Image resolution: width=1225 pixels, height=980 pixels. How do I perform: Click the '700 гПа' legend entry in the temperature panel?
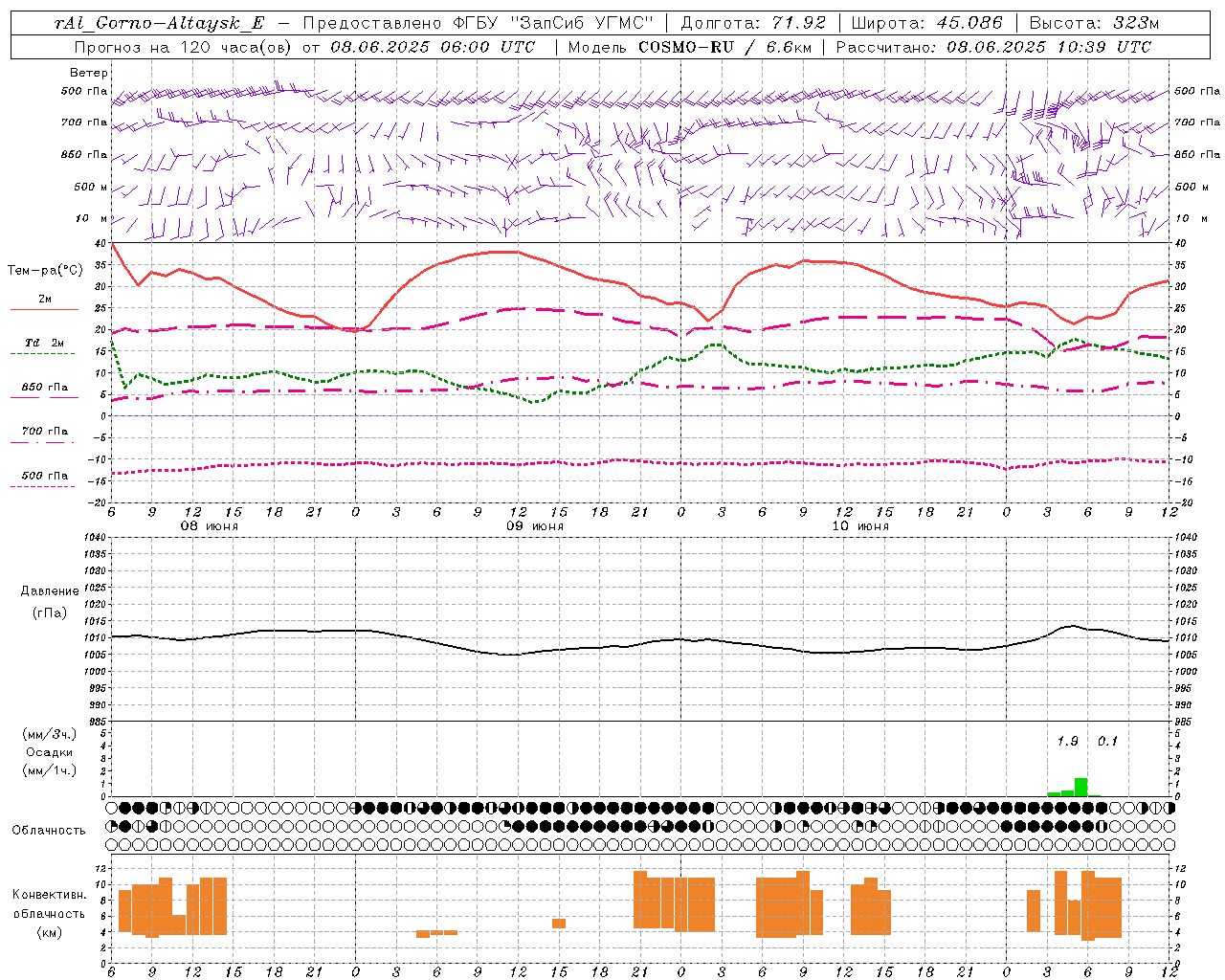point(44,431)
